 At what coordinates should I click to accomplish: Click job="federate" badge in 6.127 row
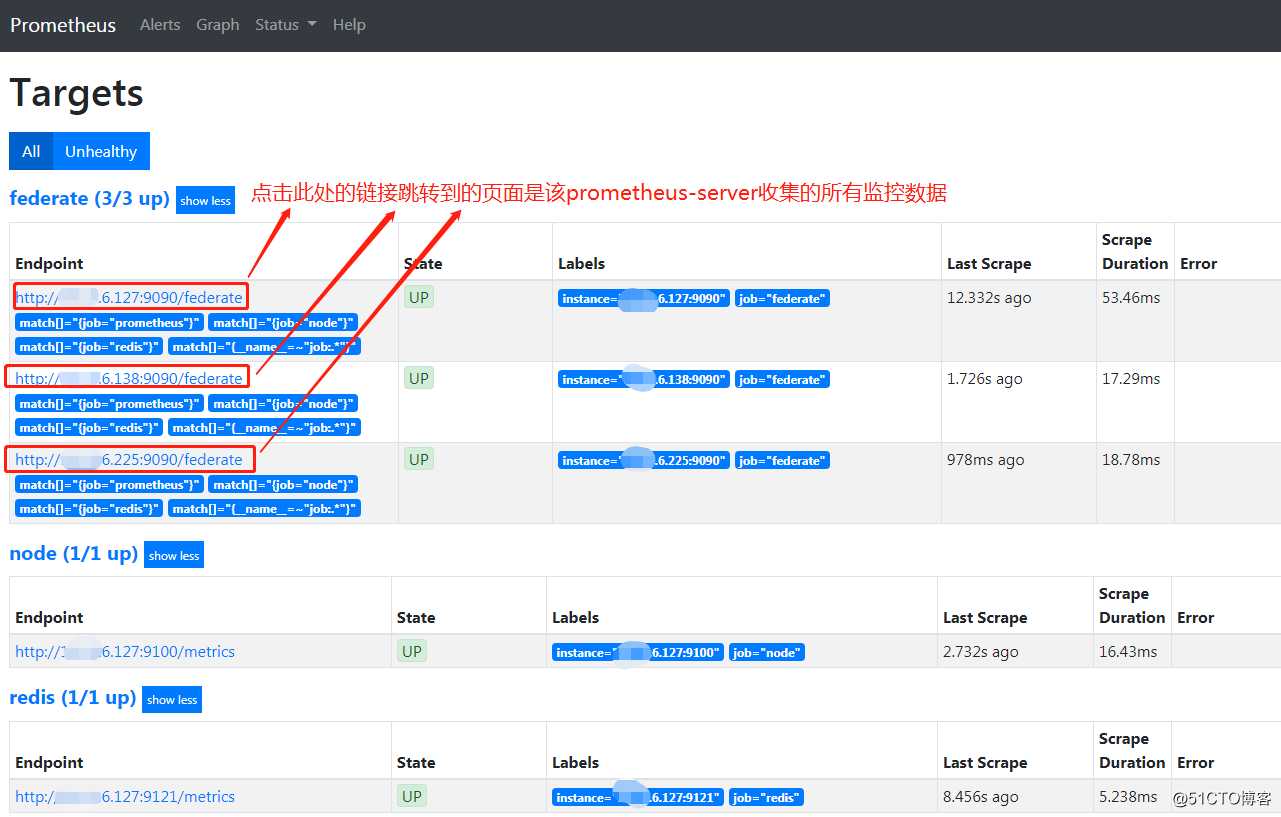pos(782,298)
